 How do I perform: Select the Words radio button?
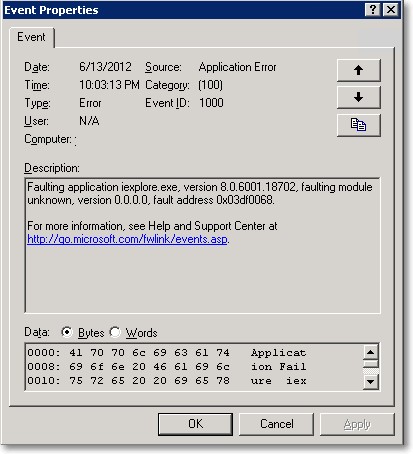click(115, 332)
